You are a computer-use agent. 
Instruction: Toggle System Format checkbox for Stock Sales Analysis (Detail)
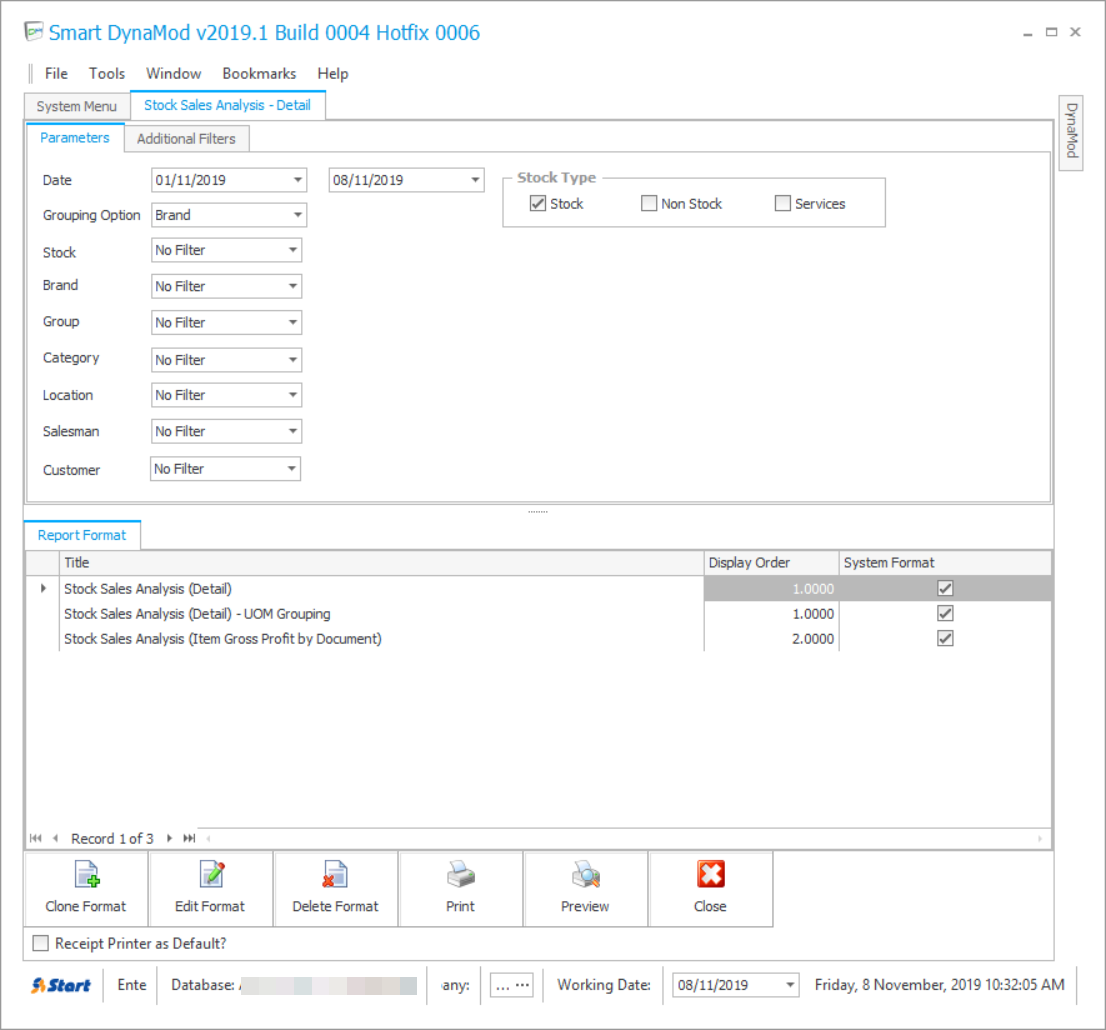click(945, 588)
